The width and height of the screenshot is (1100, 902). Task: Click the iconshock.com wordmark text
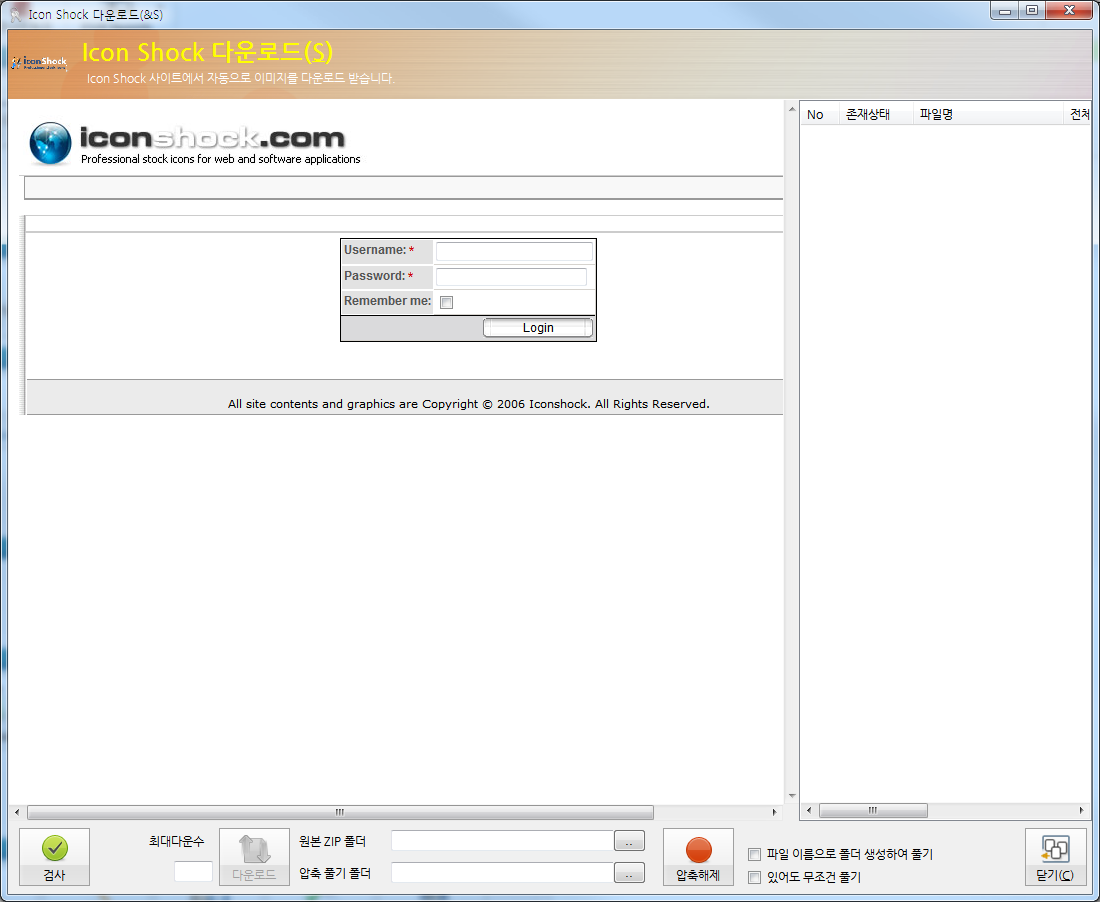(x=212, y=137)
